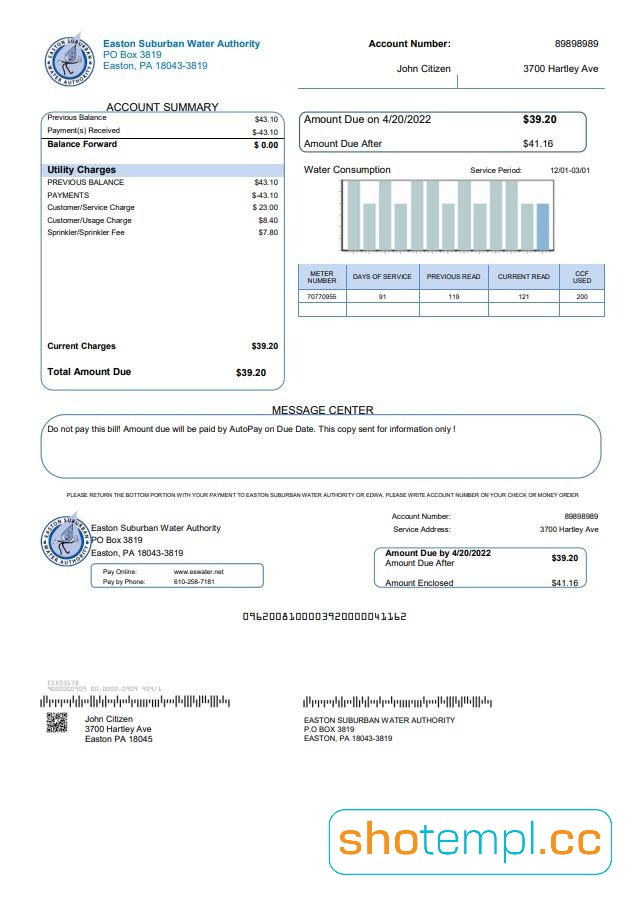Click 'John Citizen' name in header
Screen dimensions: 644x913
(424, 69)
